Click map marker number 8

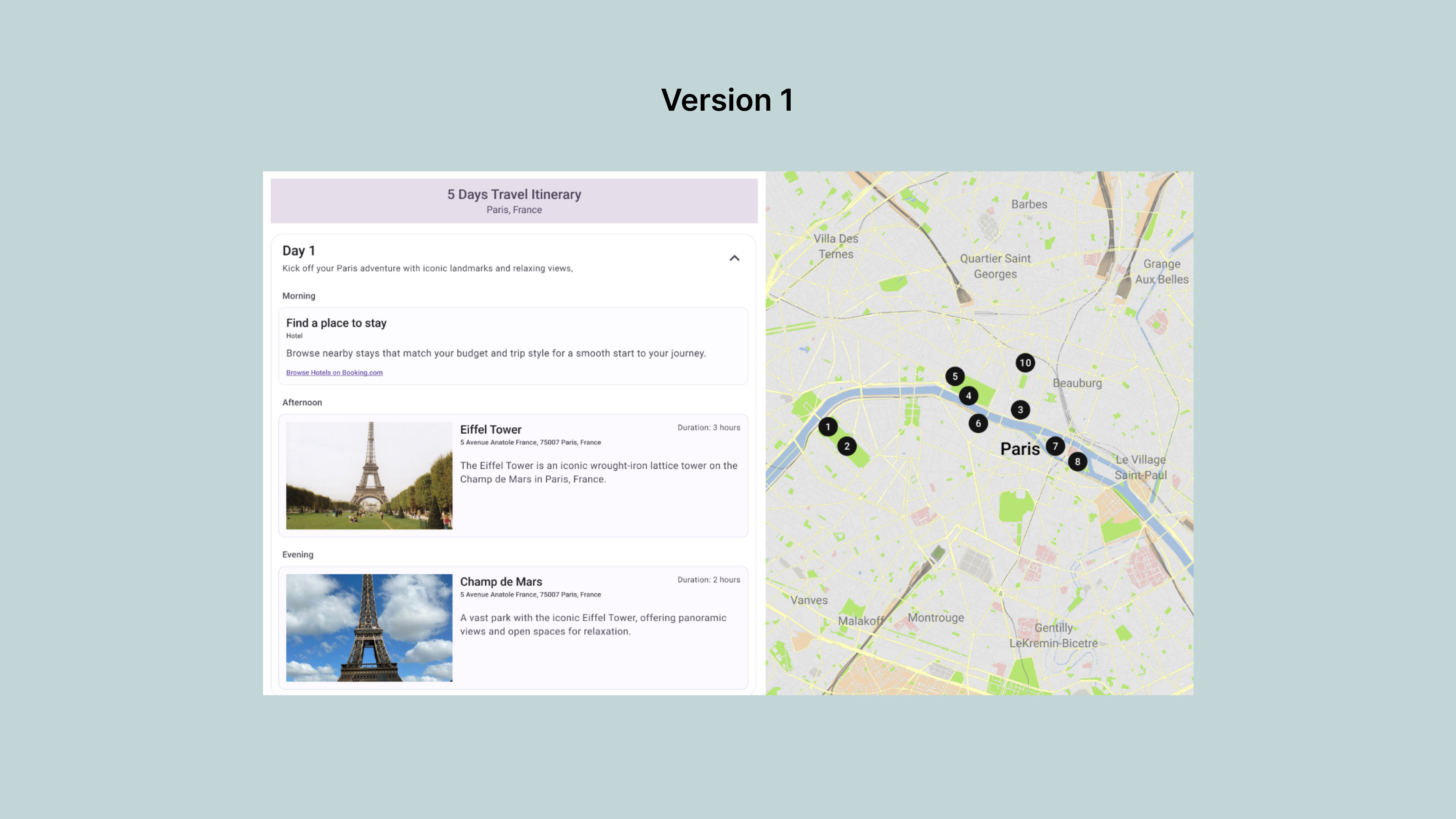(x=1077, y=462)
